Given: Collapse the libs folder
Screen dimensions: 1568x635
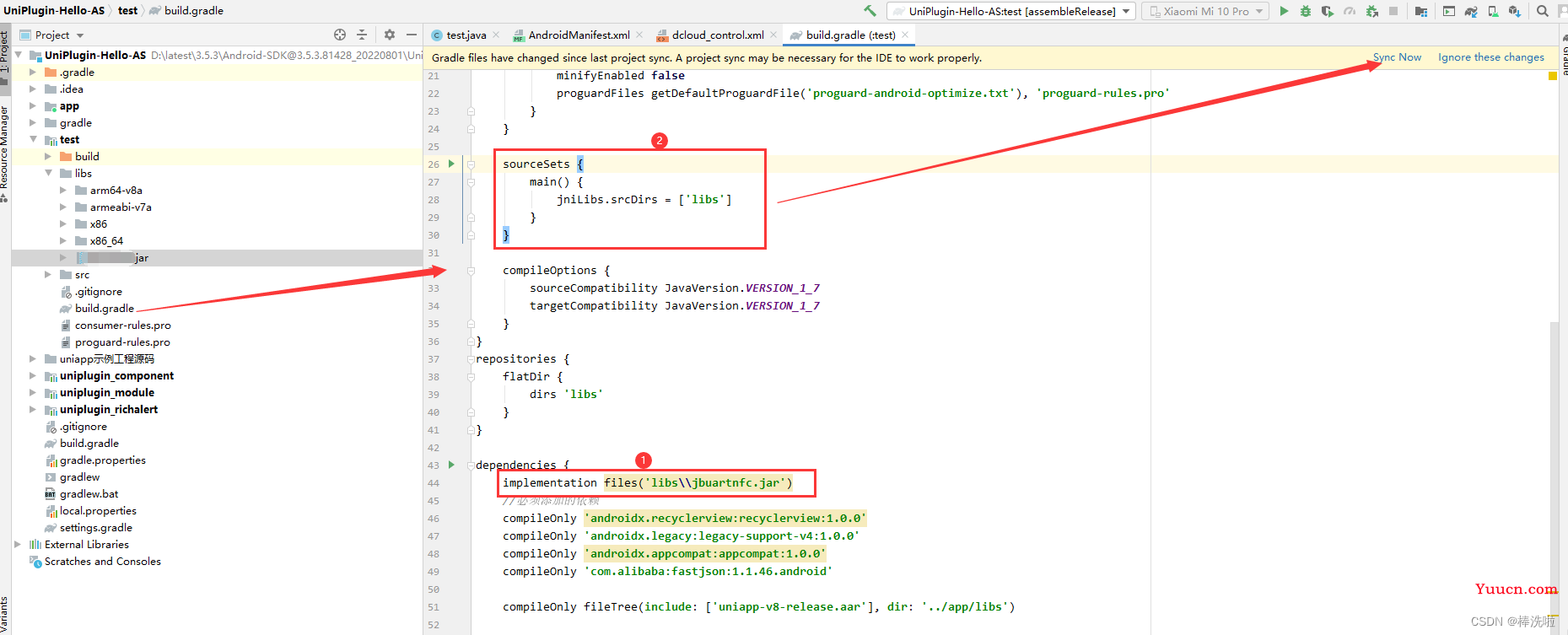Looking at the screenshot, I should click(x=48, y=173).
